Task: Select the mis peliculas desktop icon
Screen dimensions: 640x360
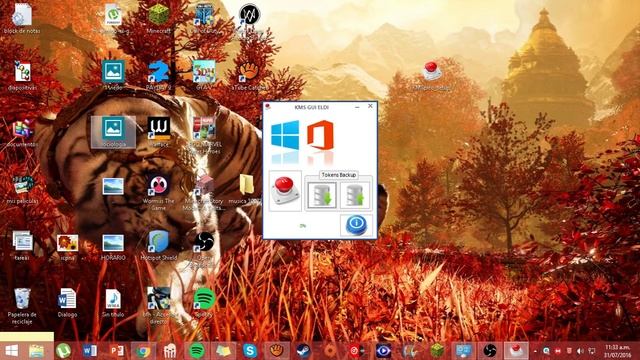Action: tap(22, 189)
